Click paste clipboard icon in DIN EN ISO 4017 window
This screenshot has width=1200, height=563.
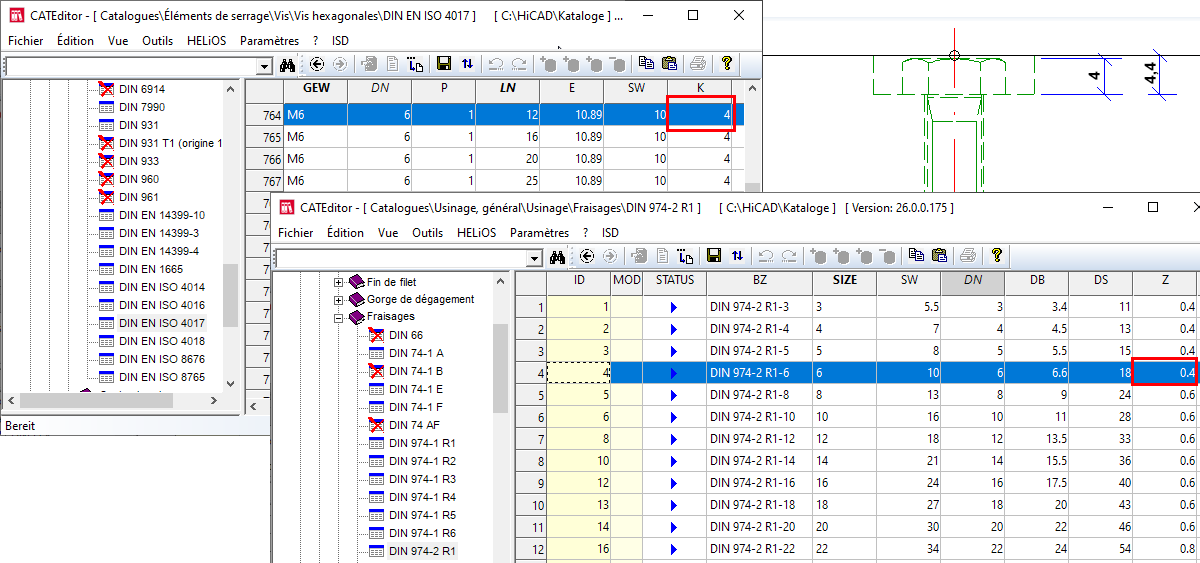point(669,64)
